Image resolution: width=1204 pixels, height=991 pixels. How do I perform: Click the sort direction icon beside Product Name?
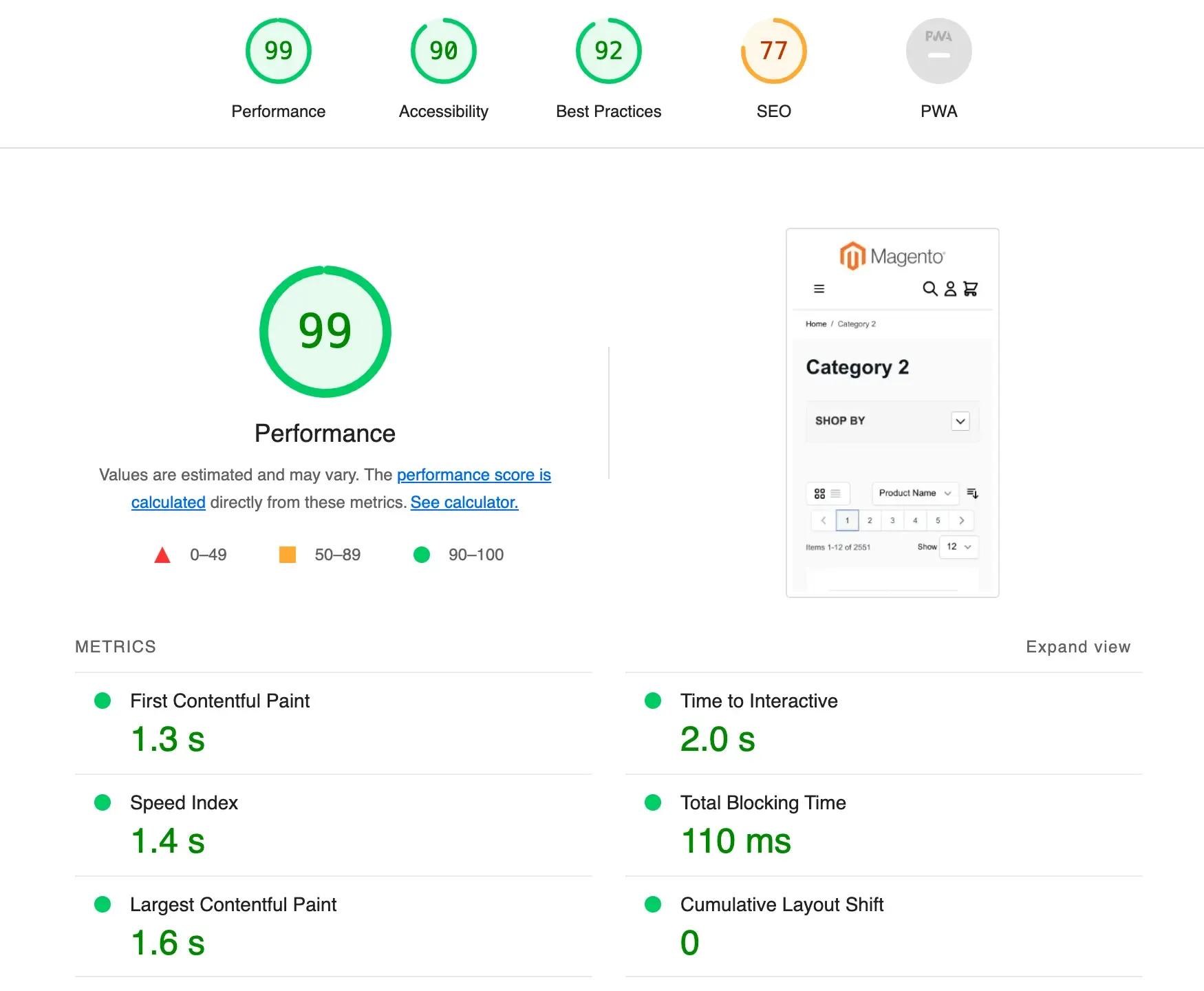tap(972, 493)
